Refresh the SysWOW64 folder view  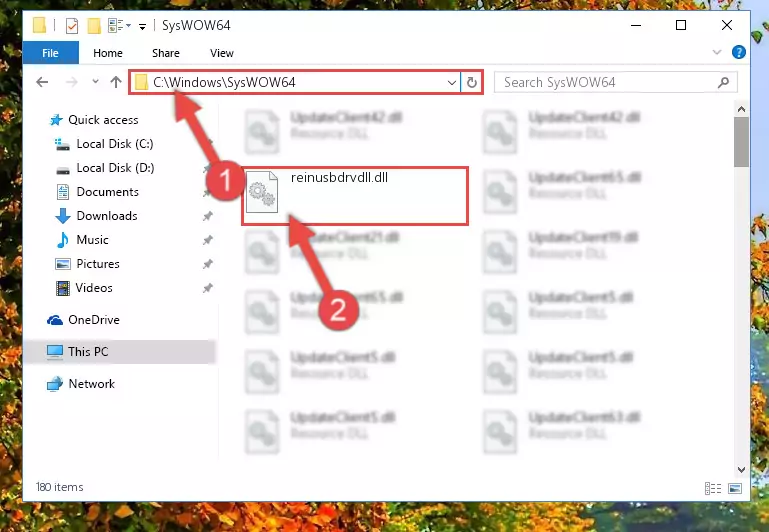[x=472, y=82]
